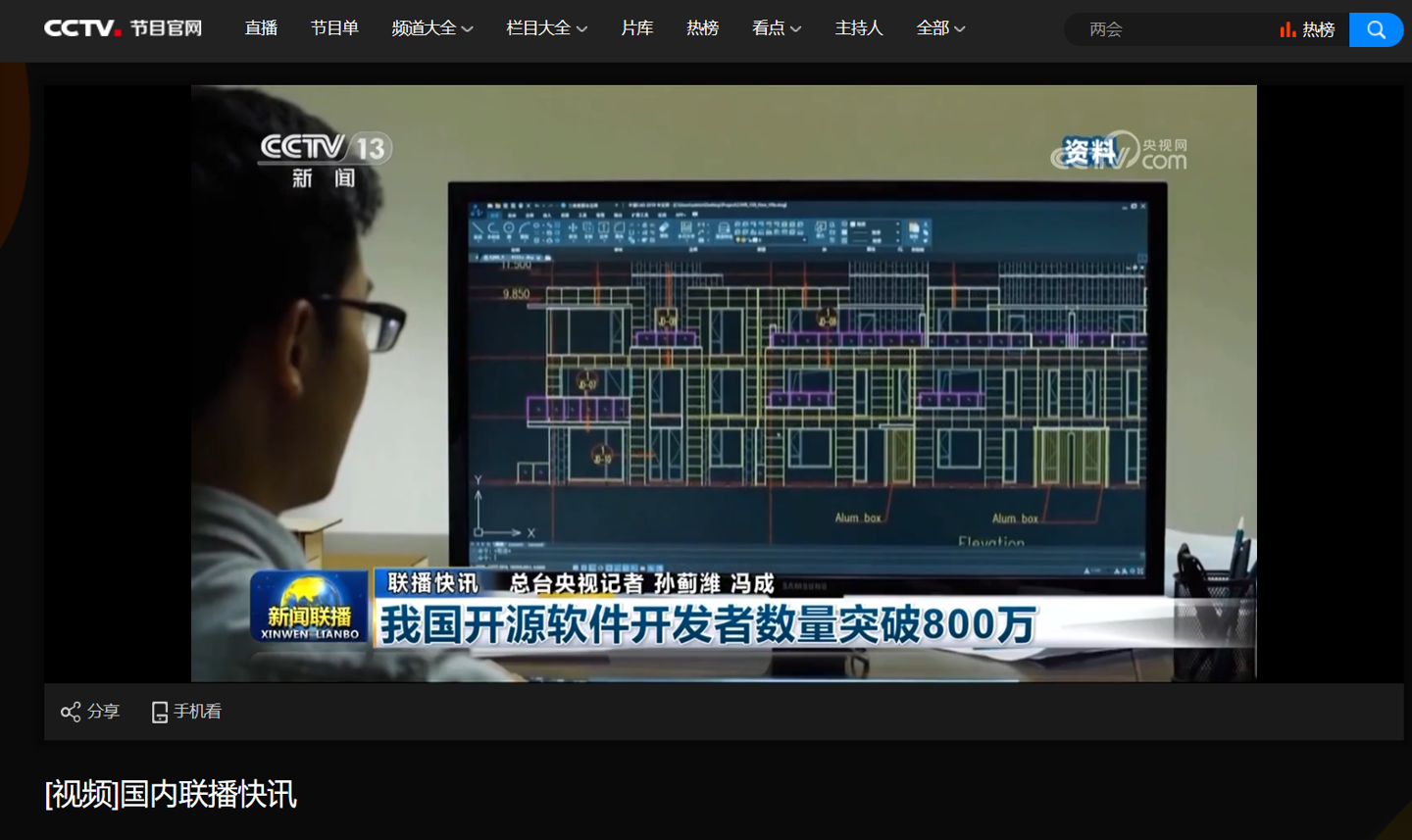Select the 手机看 mobile-phone icon
Image resolution: width=1412 pixels, height=840 pixels.
[x=160, y=711]
